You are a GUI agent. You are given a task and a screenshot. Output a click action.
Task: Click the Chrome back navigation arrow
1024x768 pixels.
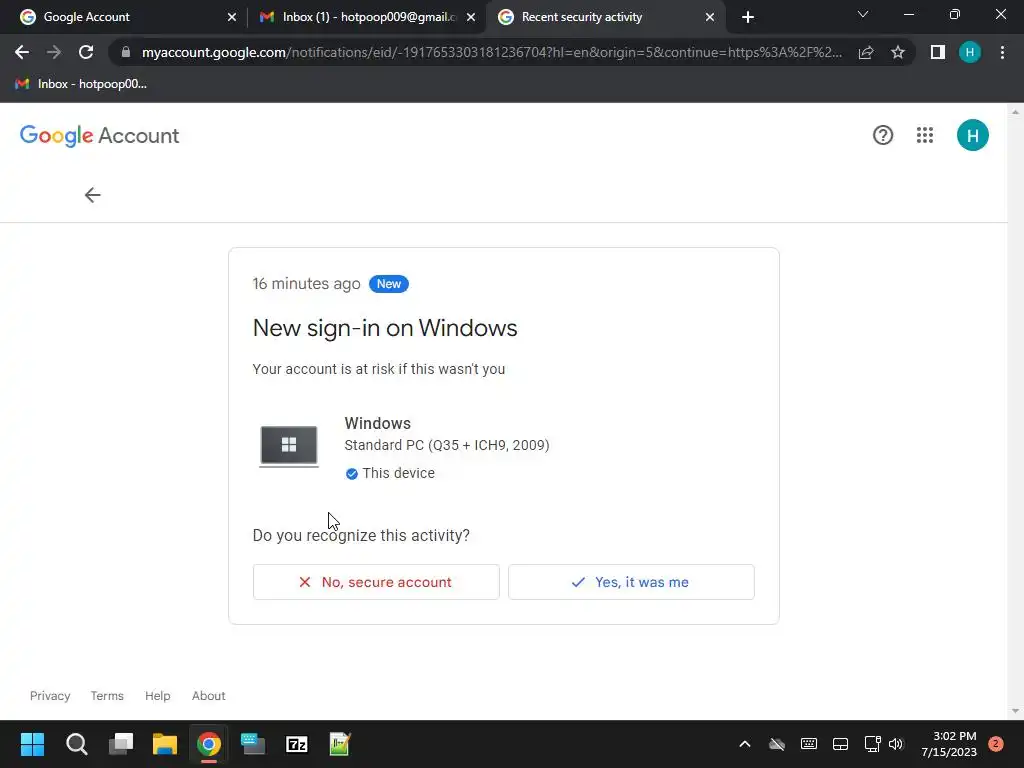click(22, 52)
